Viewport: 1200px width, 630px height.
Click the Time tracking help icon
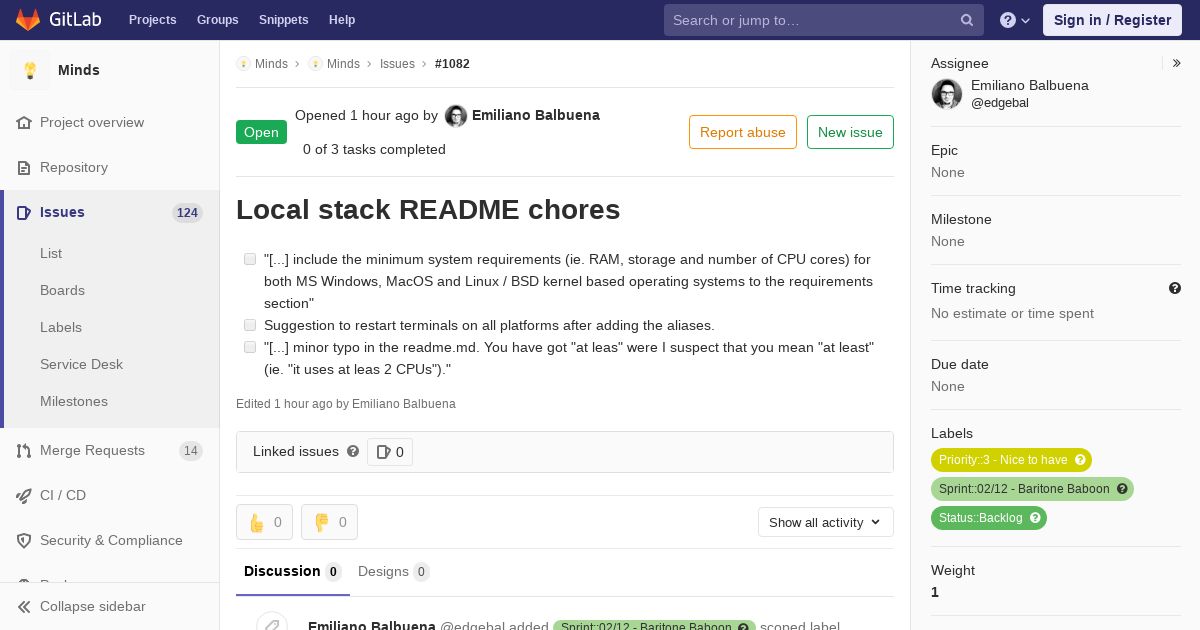pos(1175,288)
